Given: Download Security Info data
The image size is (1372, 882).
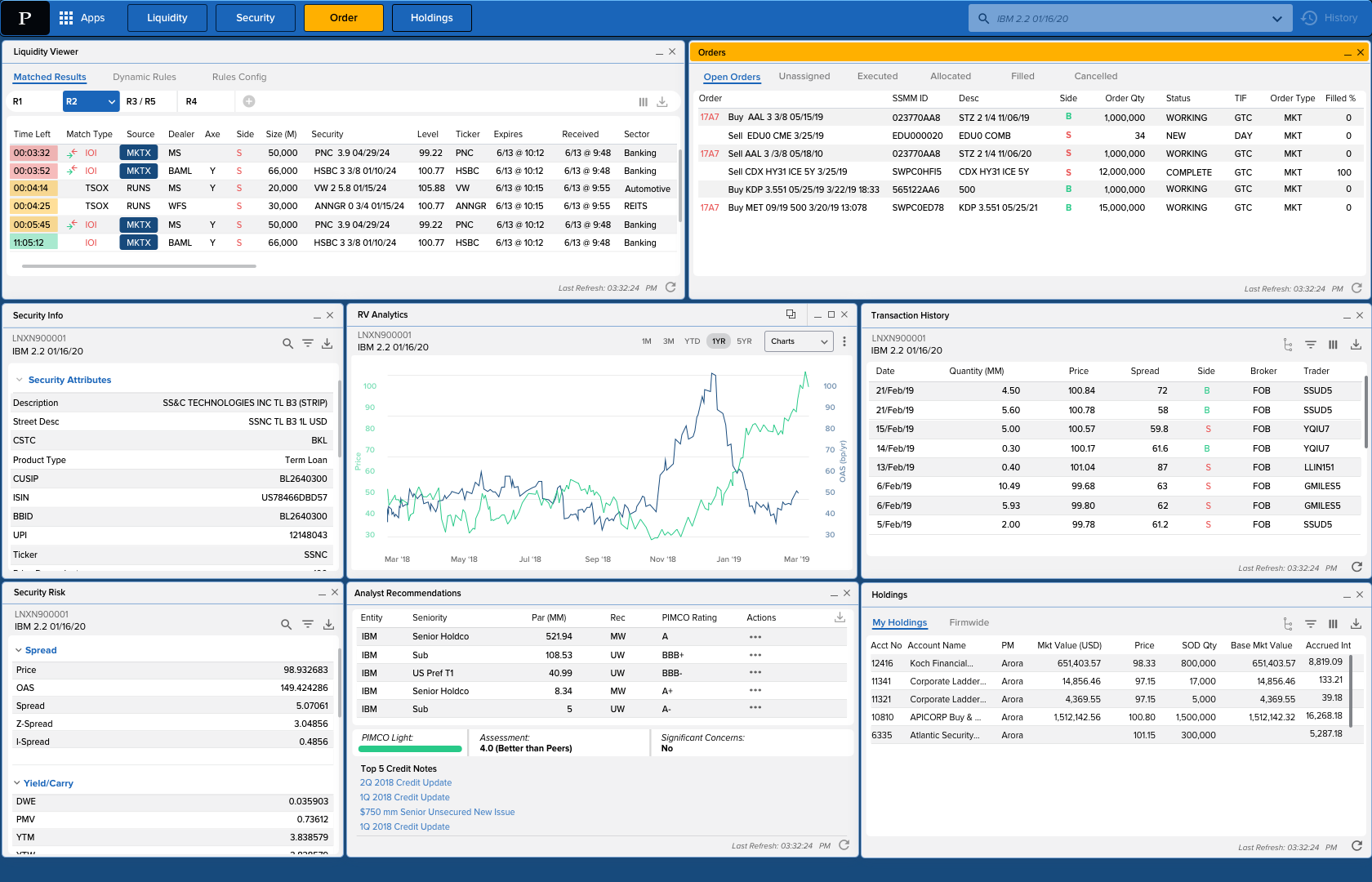Looking at the screenshot, I should 327,344.
